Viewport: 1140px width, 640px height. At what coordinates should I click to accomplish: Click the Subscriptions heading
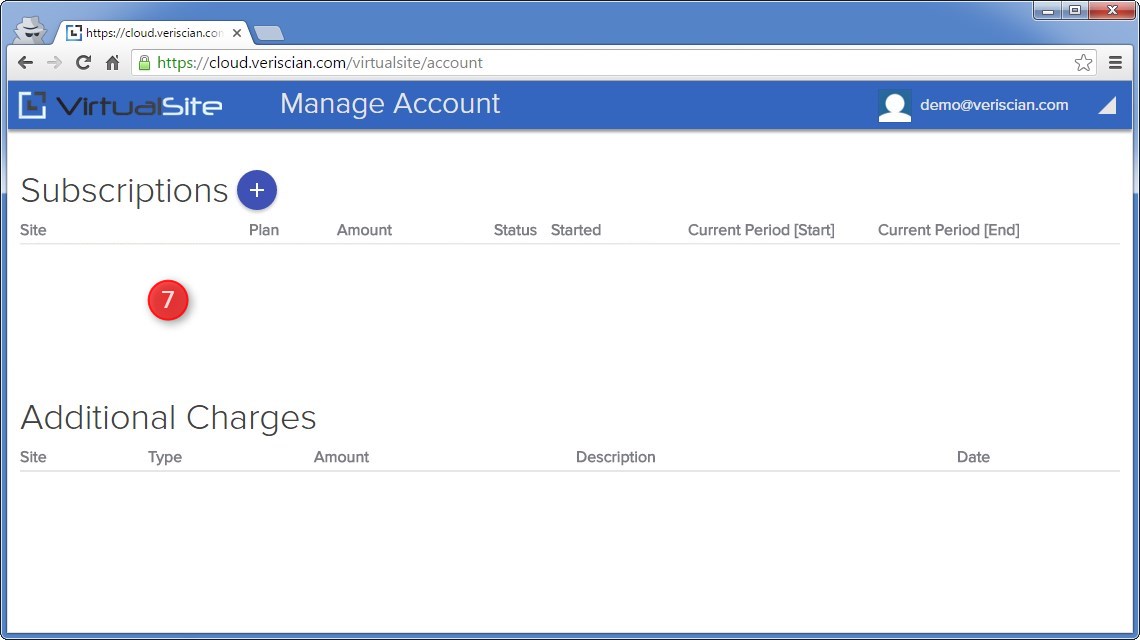124,191
